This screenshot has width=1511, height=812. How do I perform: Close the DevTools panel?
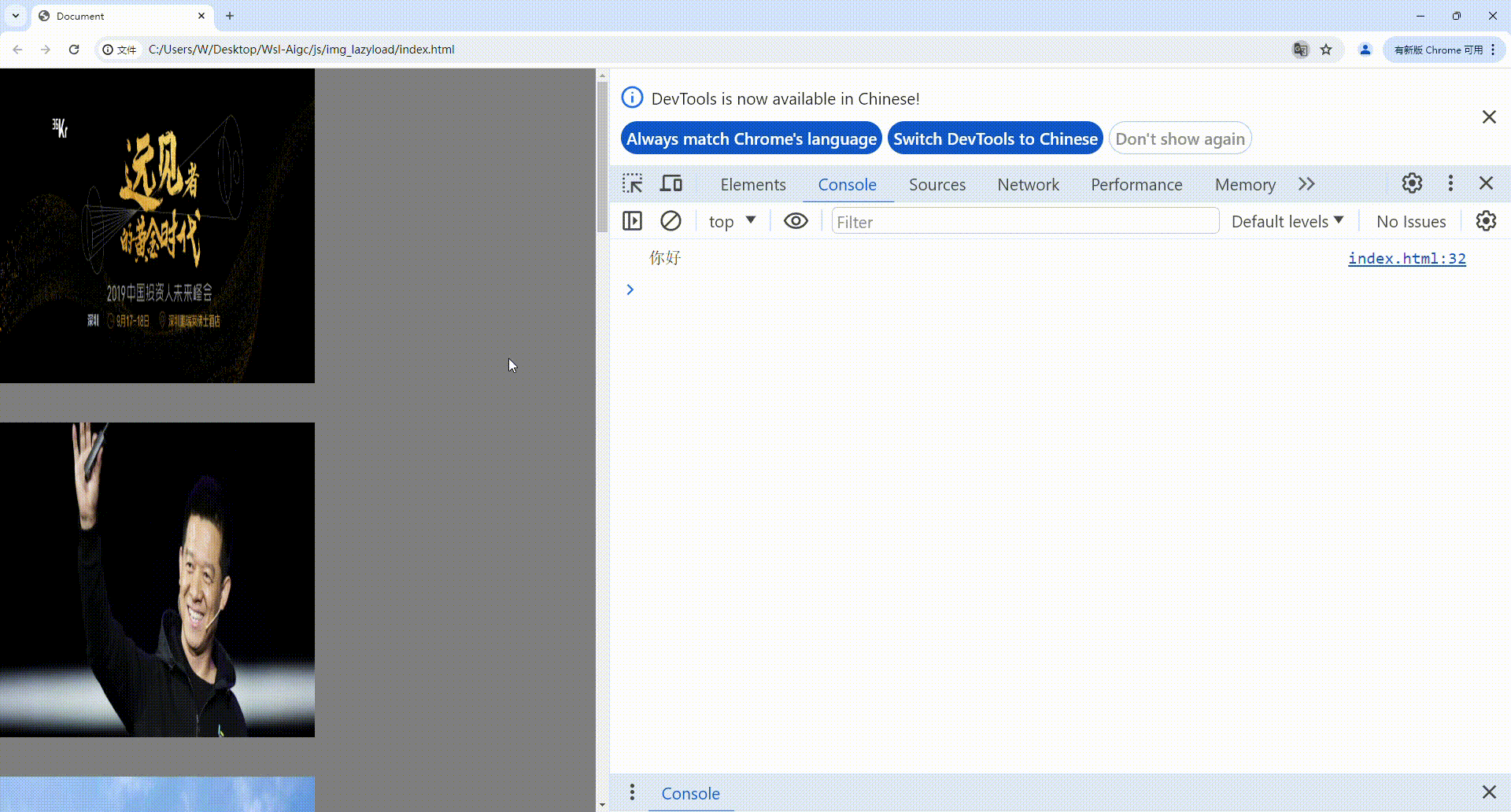coord(1486,183)
